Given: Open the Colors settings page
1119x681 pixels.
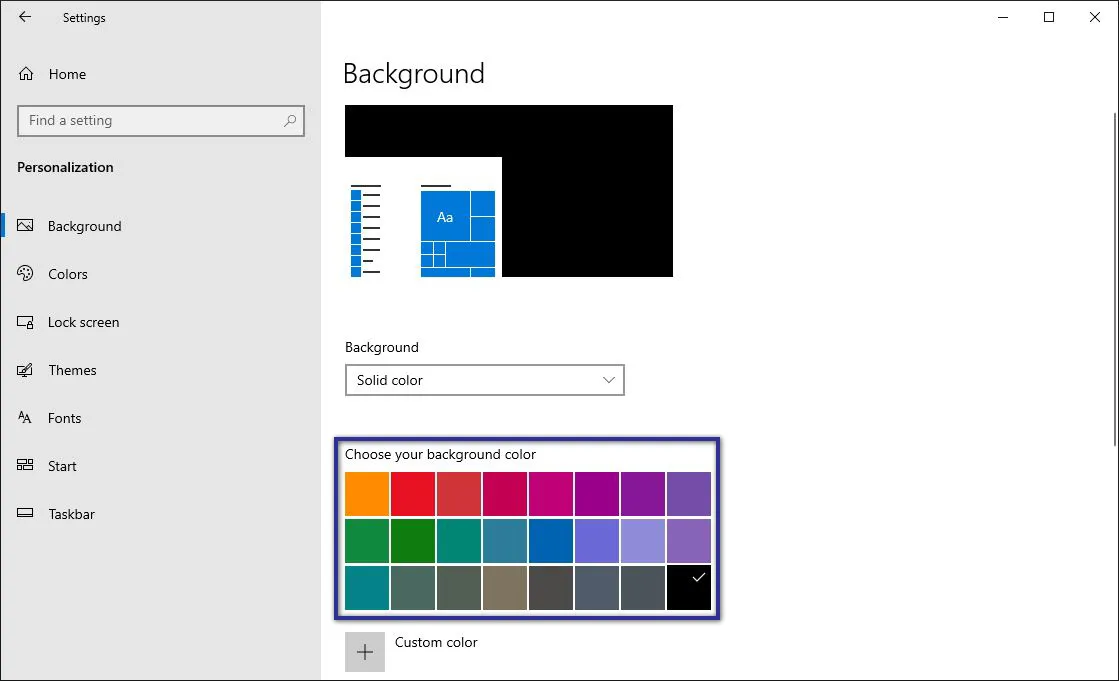Looking at the screenshot, I should coord(67,274).
